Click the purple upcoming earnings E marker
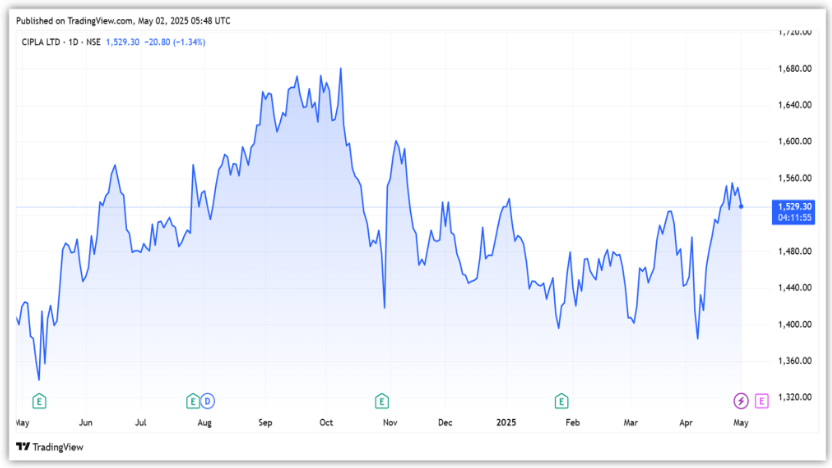Viewport: 832px width, 468px height. click(761, 401)
